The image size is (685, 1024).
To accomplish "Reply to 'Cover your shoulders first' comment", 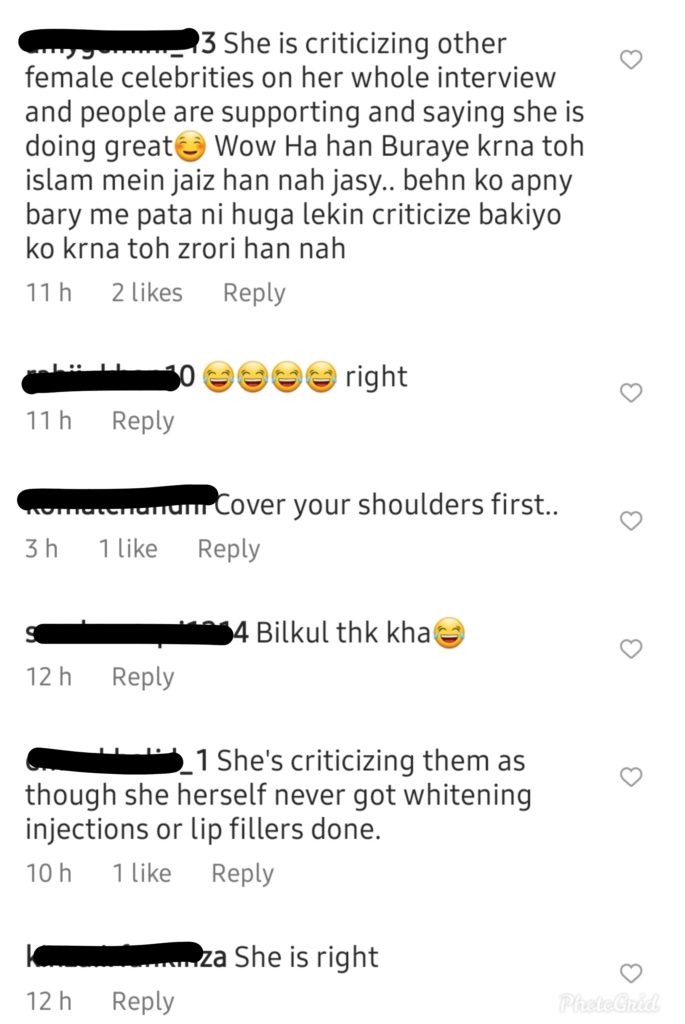I will (x=229, y=549).
